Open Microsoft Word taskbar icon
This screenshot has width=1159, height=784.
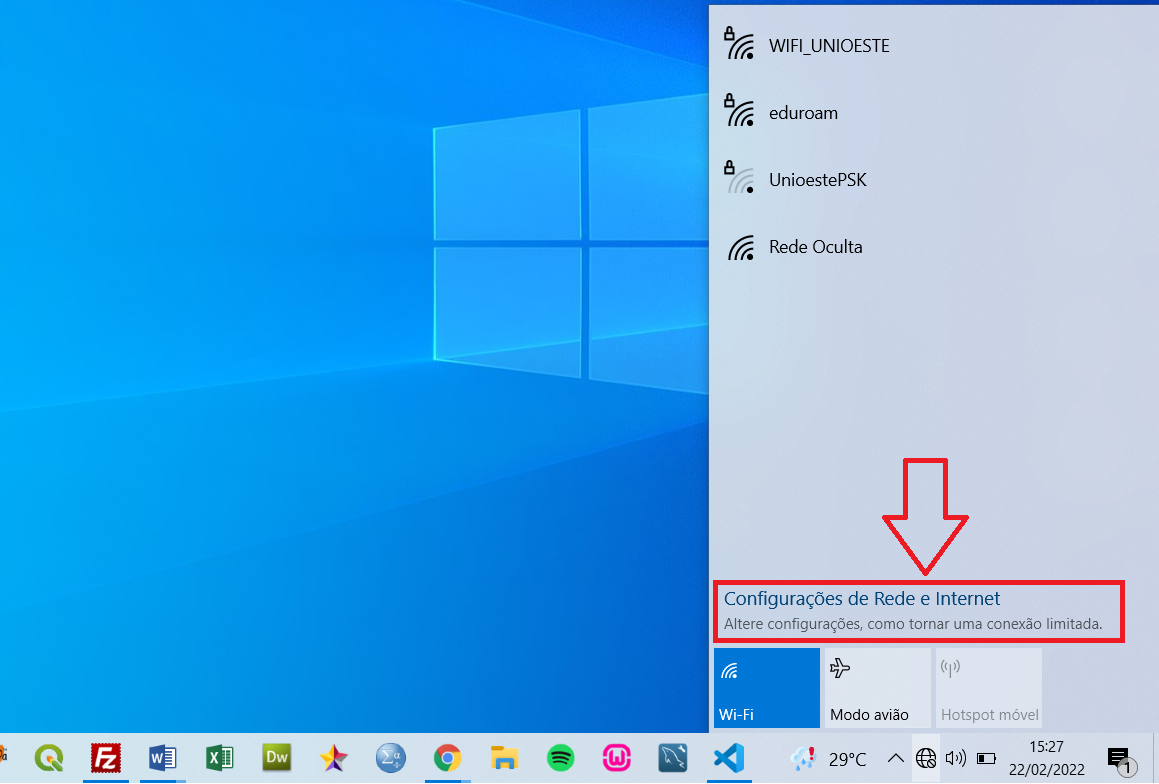click(x=162, y=758)
